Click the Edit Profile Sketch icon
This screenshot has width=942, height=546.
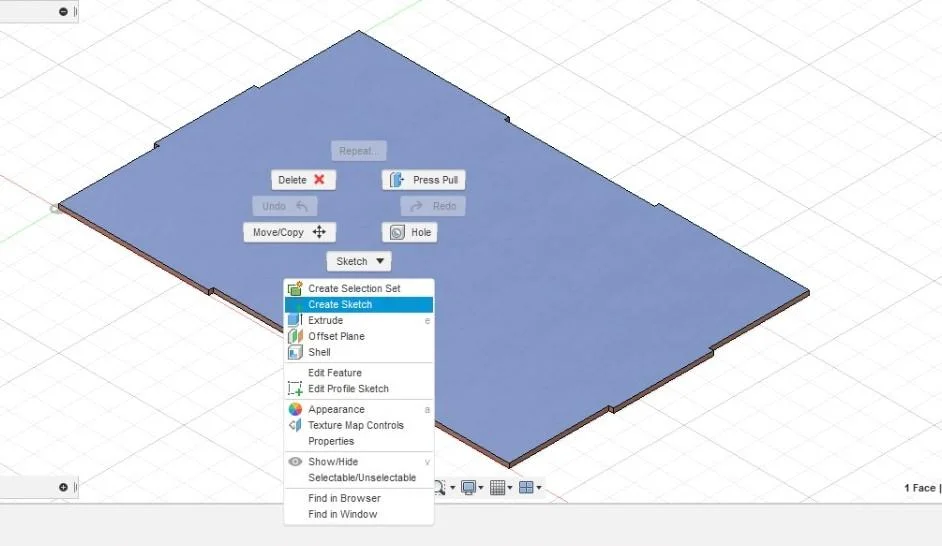click(295, 389)
